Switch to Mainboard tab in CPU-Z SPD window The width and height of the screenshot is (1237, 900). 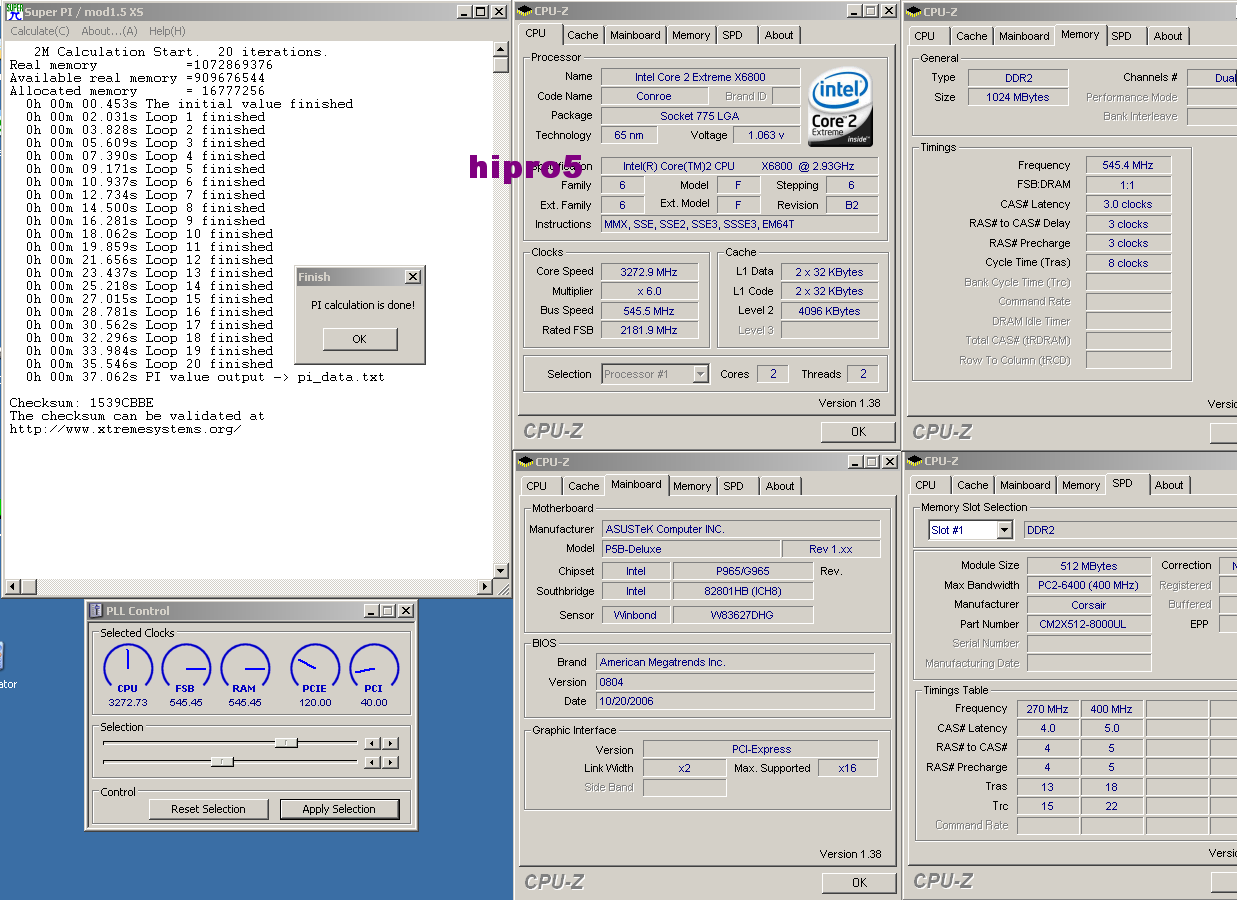pyautogui.click(x=1025, y=485)
